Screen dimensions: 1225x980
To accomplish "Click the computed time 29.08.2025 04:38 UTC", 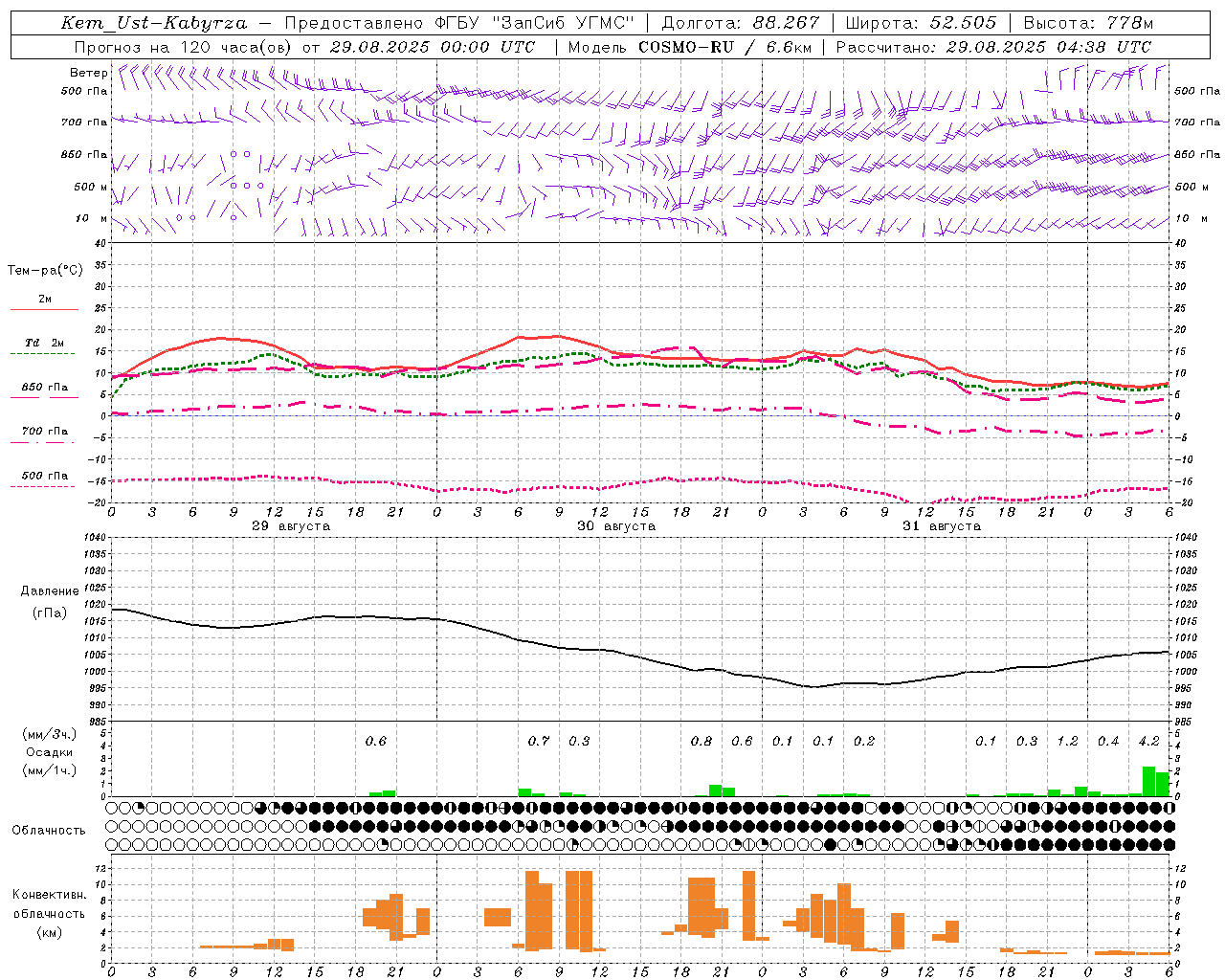I will pyautogui.click(x=1048, y=47).
